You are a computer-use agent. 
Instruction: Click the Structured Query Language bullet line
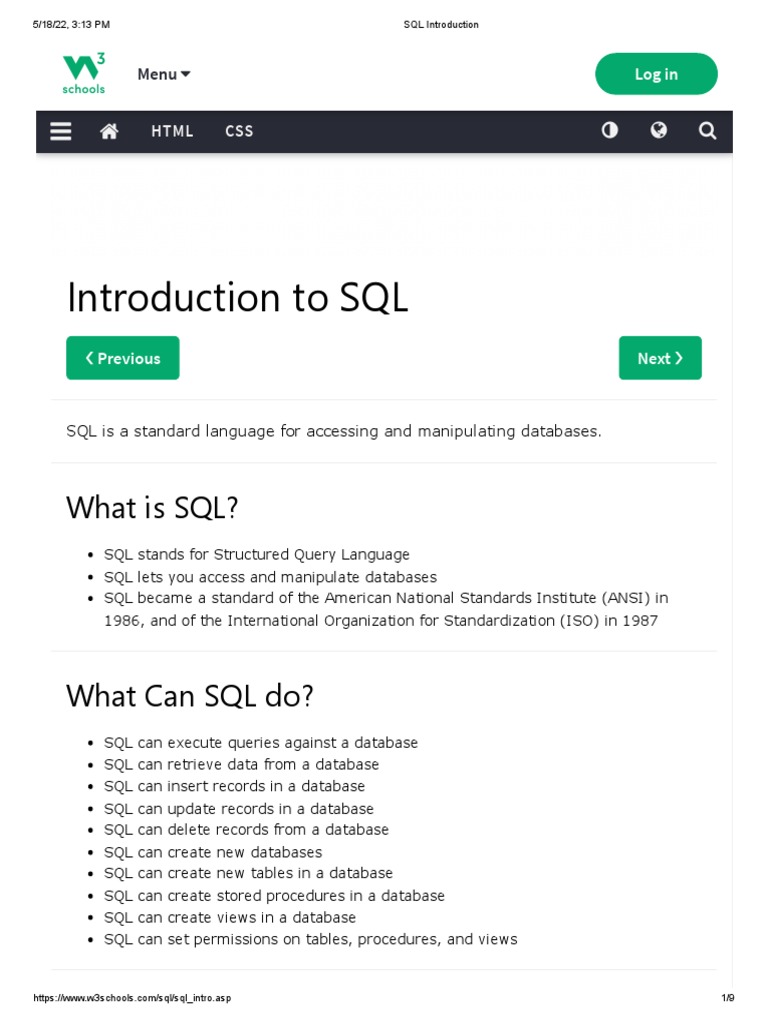click(x=257, y=554)
